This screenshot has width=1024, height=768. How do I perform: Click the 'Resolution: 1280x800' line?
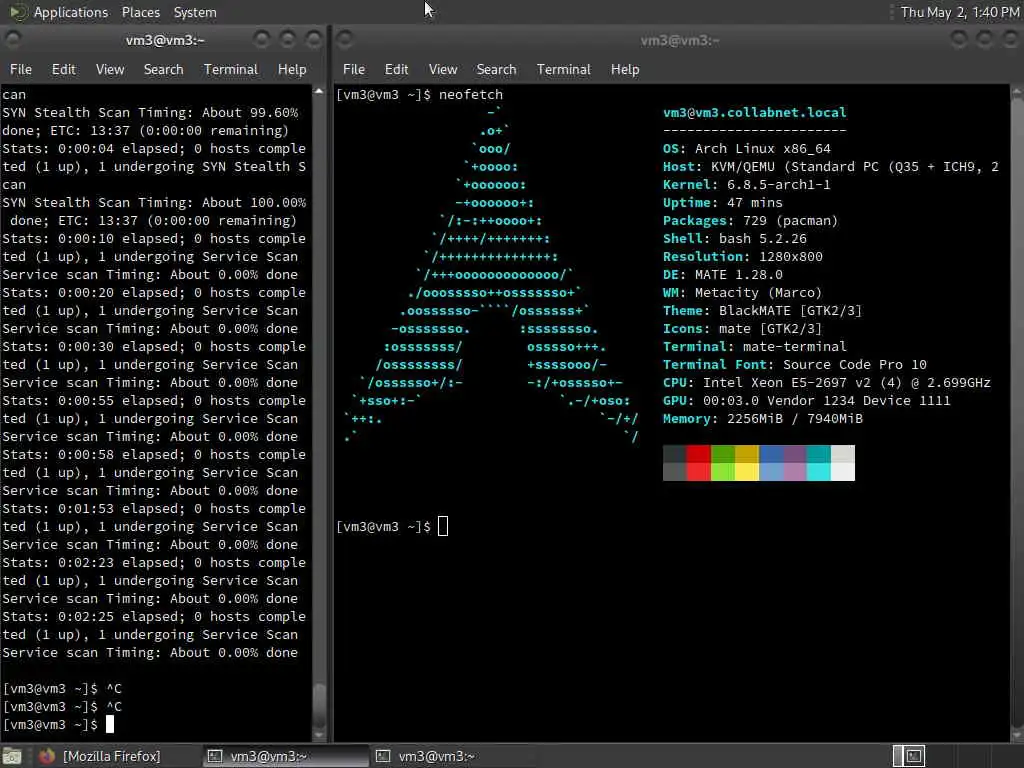[x=743, y=257]
